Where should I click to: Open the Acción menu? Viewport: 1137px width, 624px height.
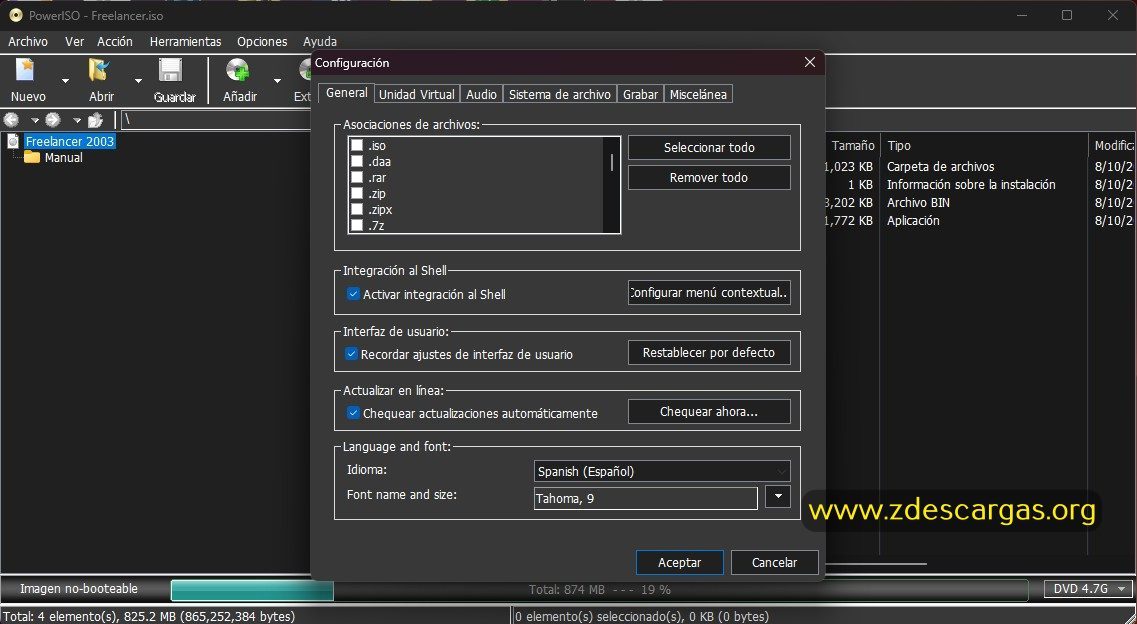coord(115,41)
